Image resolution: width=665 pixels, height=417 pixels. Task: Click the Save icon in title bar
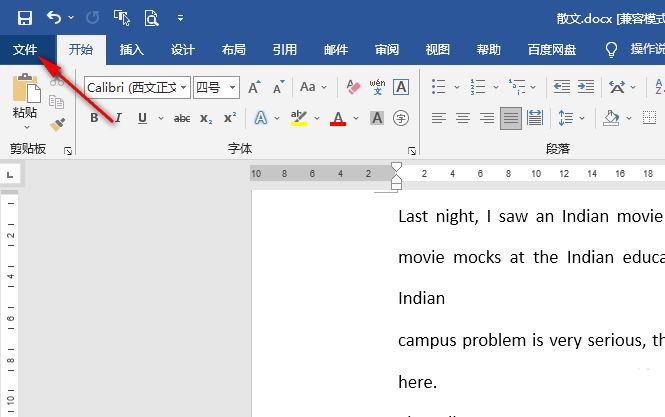24,17
